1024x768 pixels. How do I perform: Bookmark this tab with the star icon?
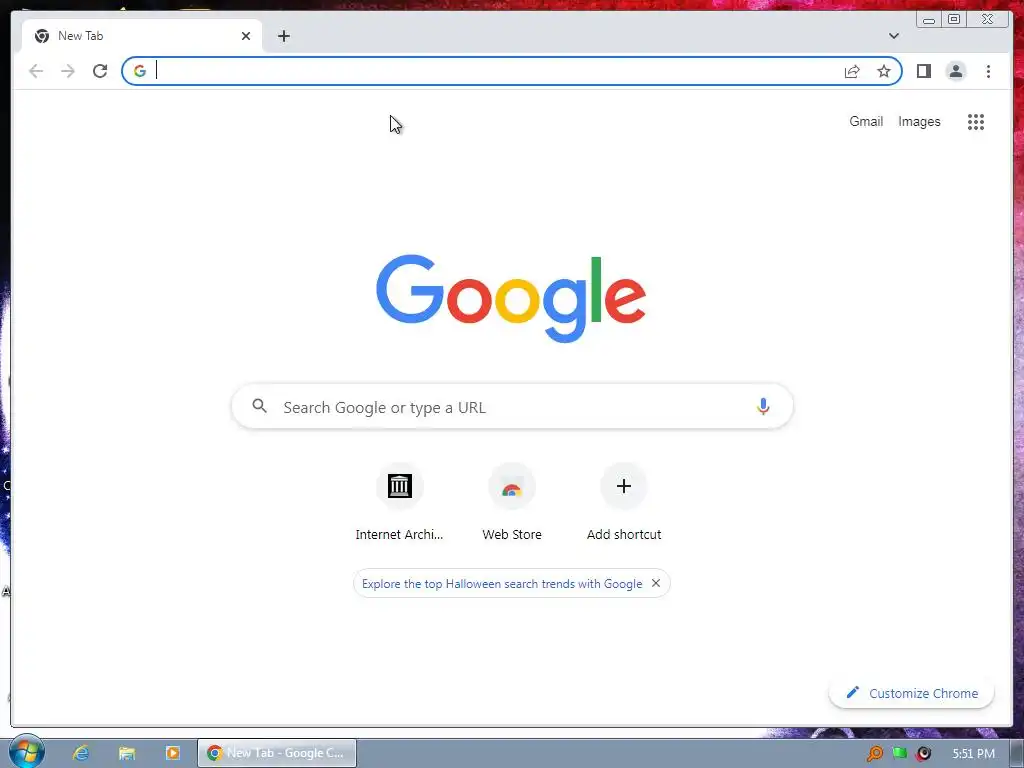pyautogui.click(x=884, y=71)
